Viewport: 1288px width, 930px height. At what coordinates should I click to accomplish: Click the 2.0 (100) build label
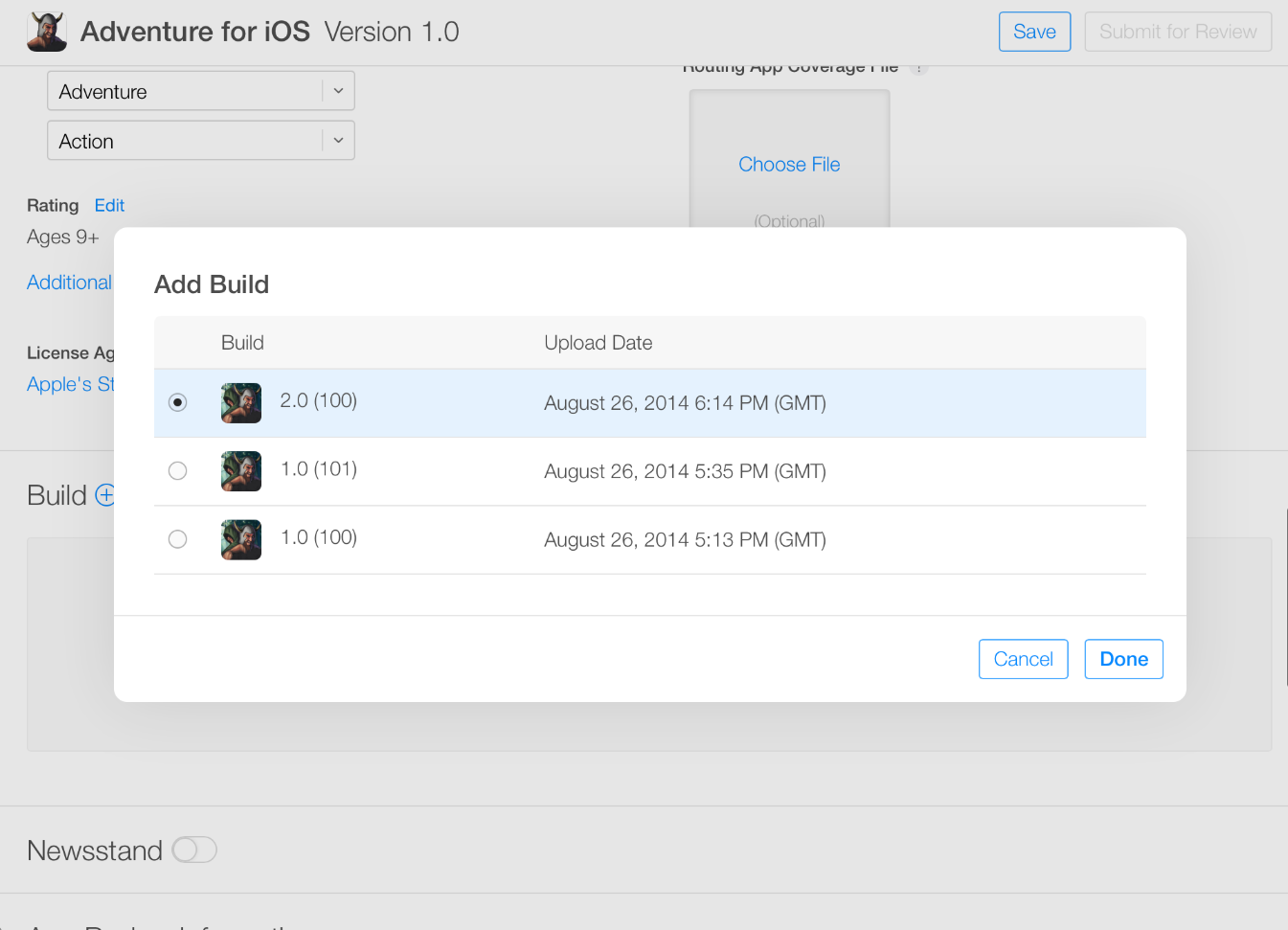point(319,400)
